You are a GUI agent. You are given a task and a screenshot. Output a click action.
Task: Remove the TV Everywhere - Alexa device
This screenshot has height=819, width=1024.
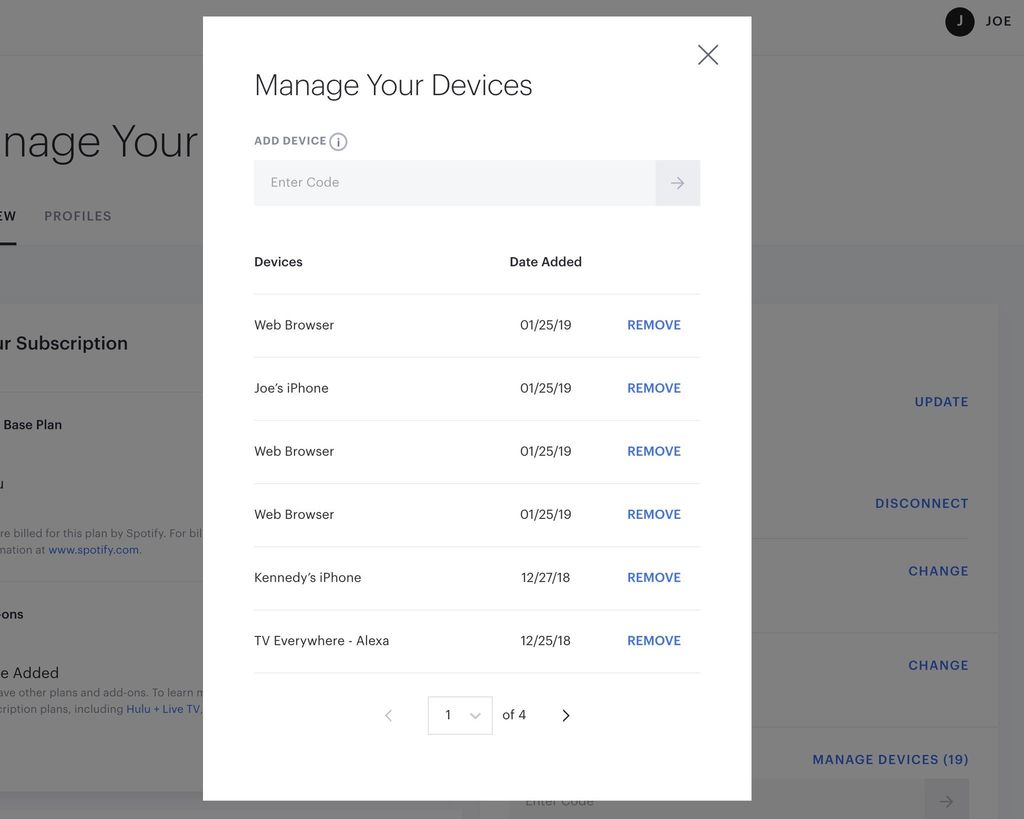click(x=653, y=640)
